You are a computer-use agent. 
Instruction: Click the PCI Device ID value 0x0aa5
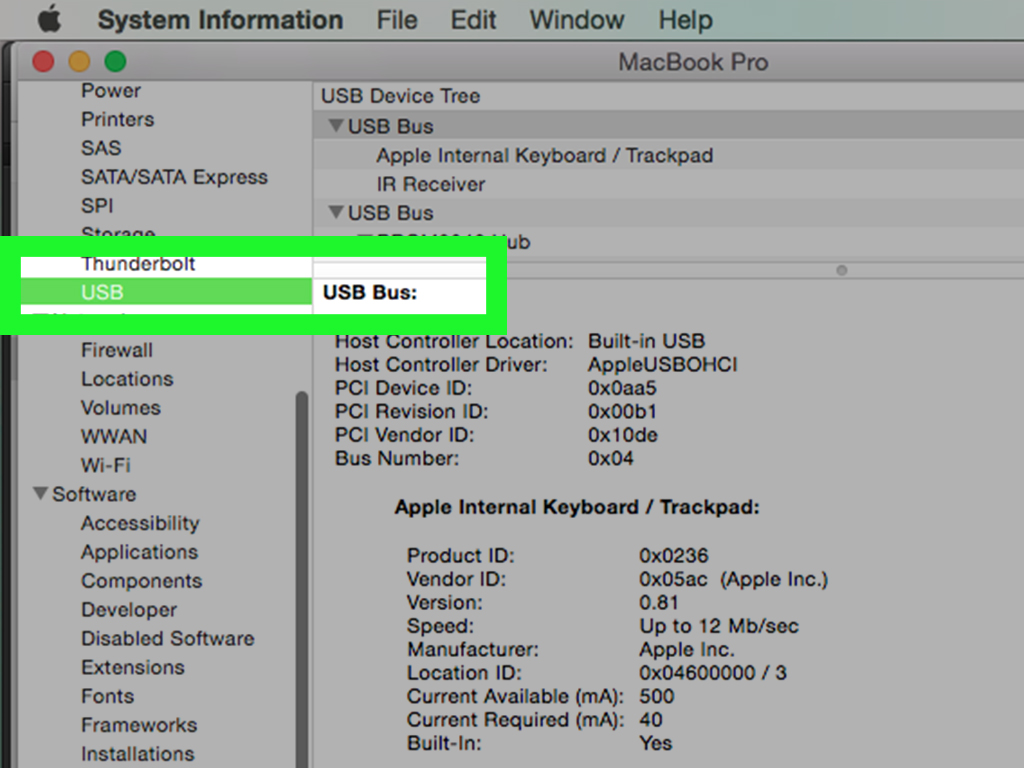coord(622,388)
